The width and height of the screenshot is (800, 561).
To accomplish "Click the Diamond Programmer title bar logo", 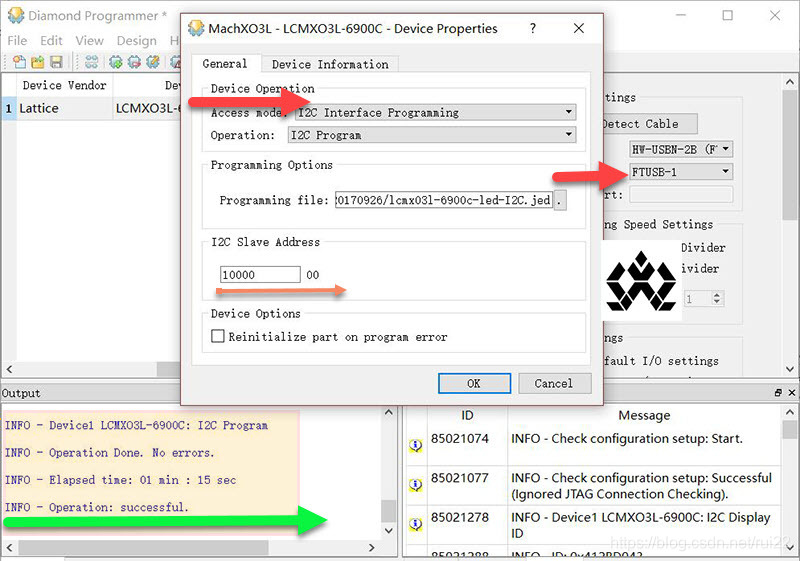I will point(16,15).
